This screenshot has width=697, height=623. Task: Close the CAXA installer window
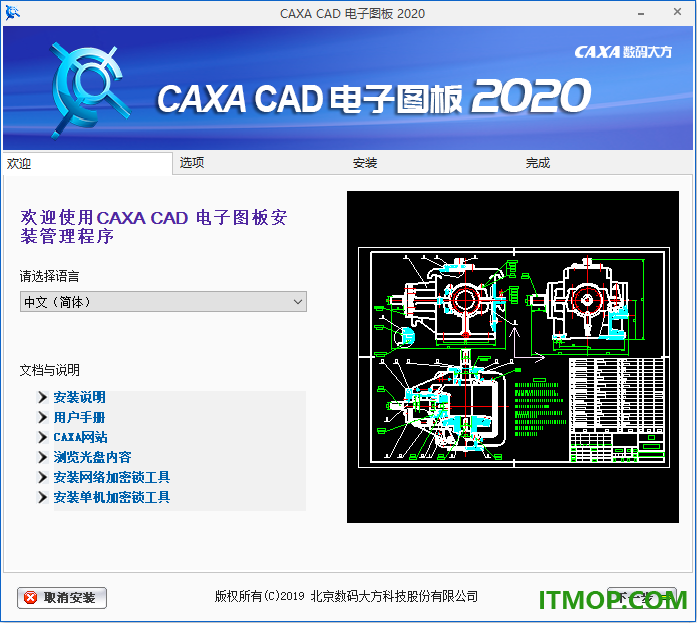[x=677, y=12]
